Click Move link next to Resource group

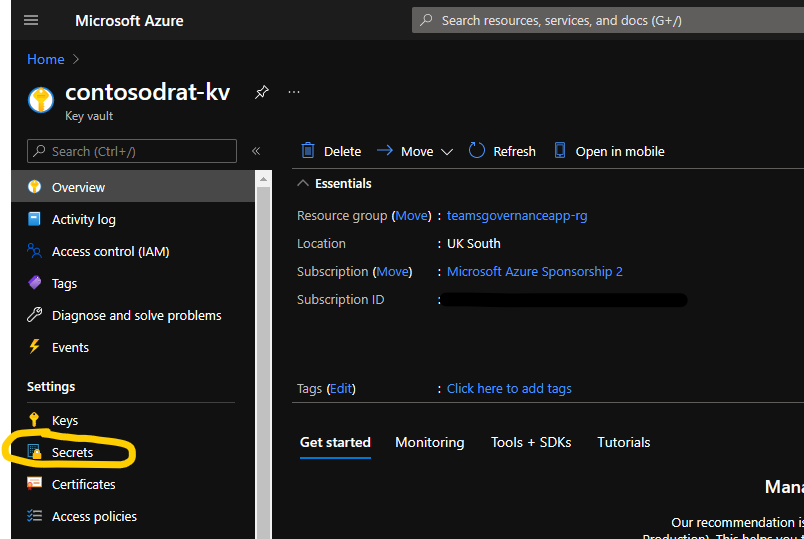[x=412, y=215]
